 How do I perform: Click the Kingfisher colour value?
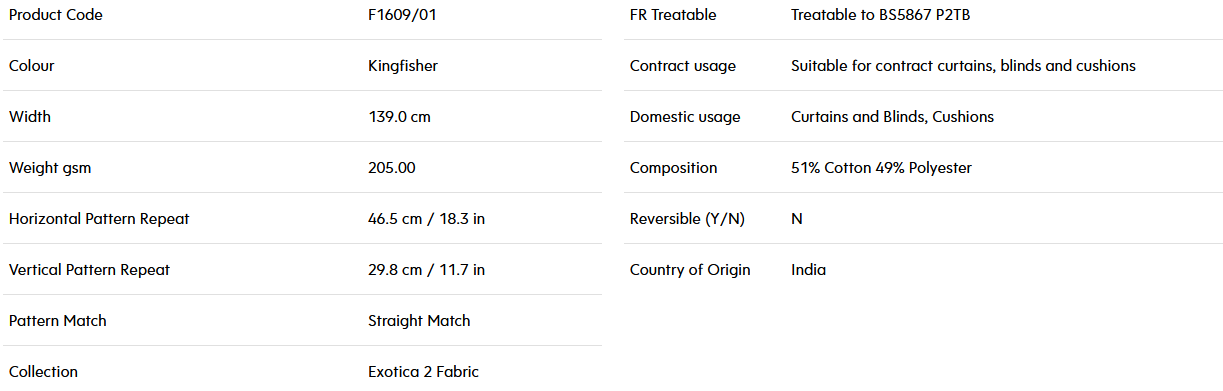pyautogui.click(x=403, y=66)
